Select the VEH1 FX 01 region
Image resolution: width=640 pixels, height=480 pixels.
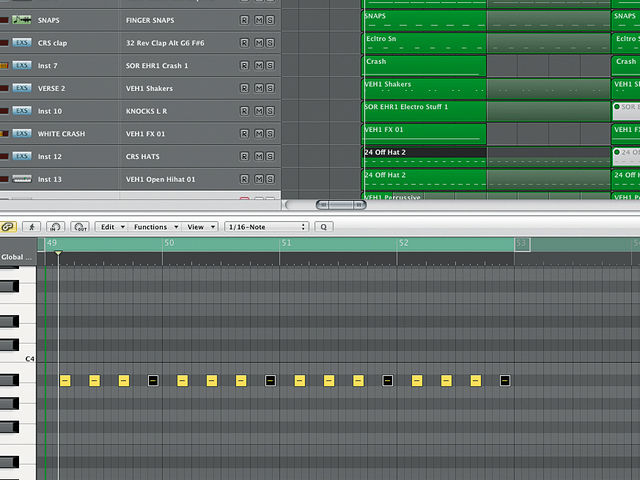click(x=424, y=134)
